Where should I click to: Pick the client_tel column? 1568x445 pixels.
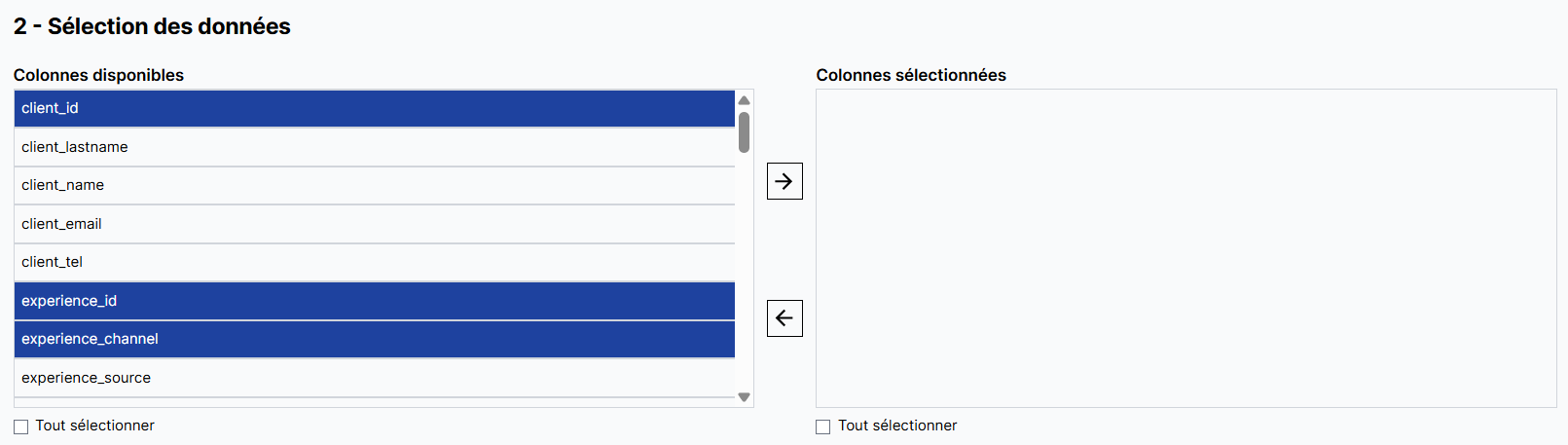(374, 262)
